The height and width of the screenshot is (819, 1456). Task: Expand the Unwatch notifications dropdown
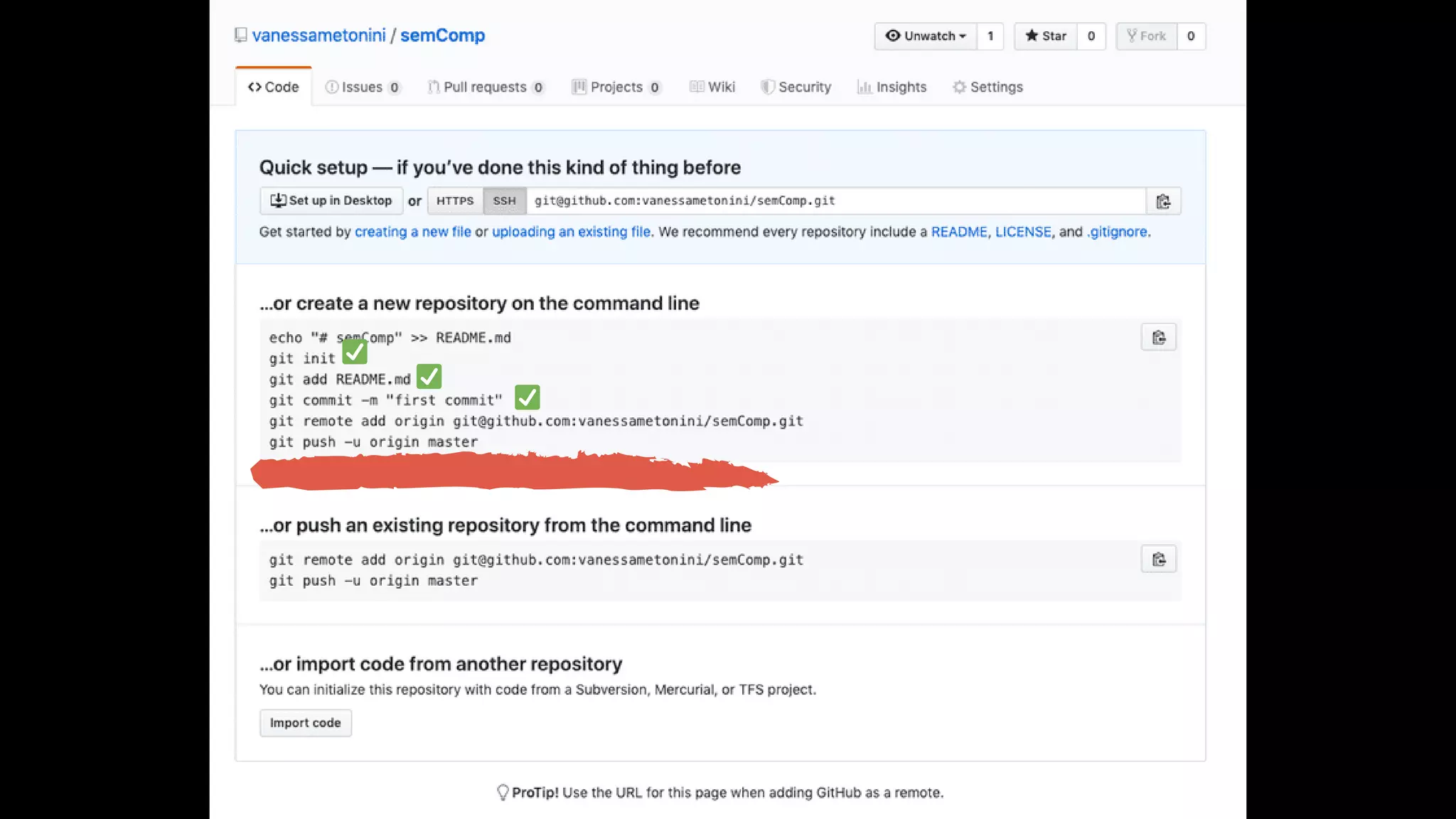(926, 36)
